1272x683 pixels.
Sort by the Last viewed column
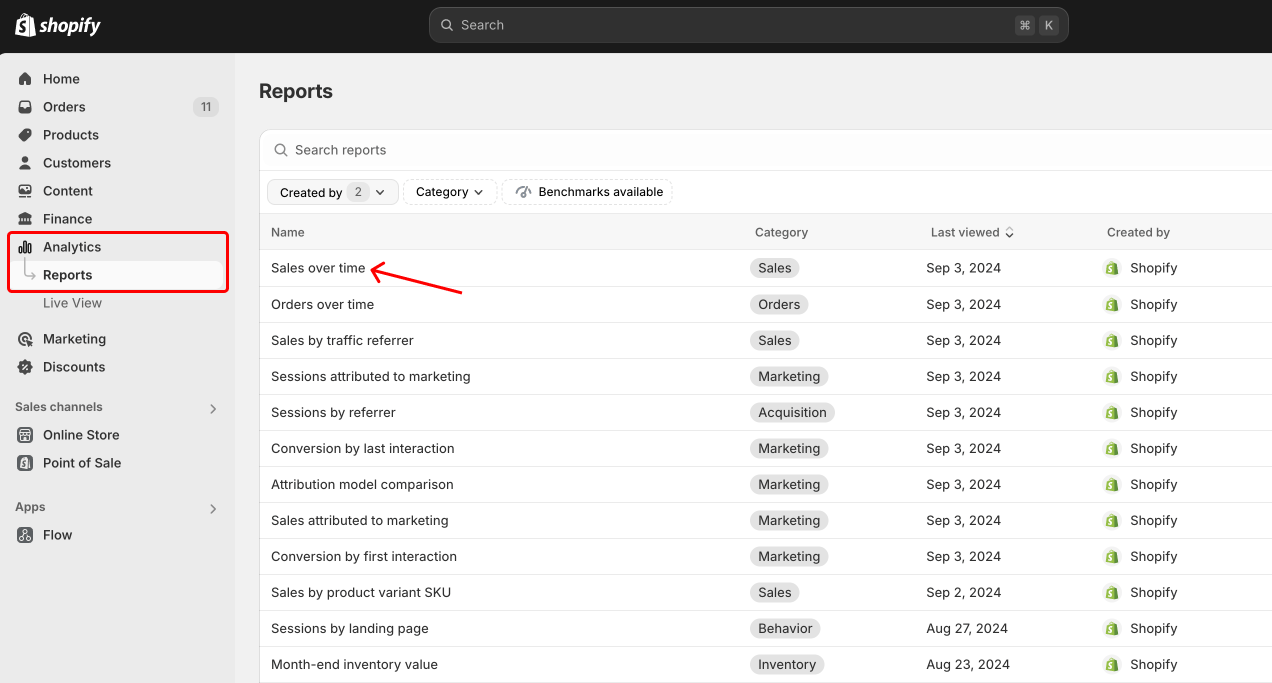tap(971, 232)
